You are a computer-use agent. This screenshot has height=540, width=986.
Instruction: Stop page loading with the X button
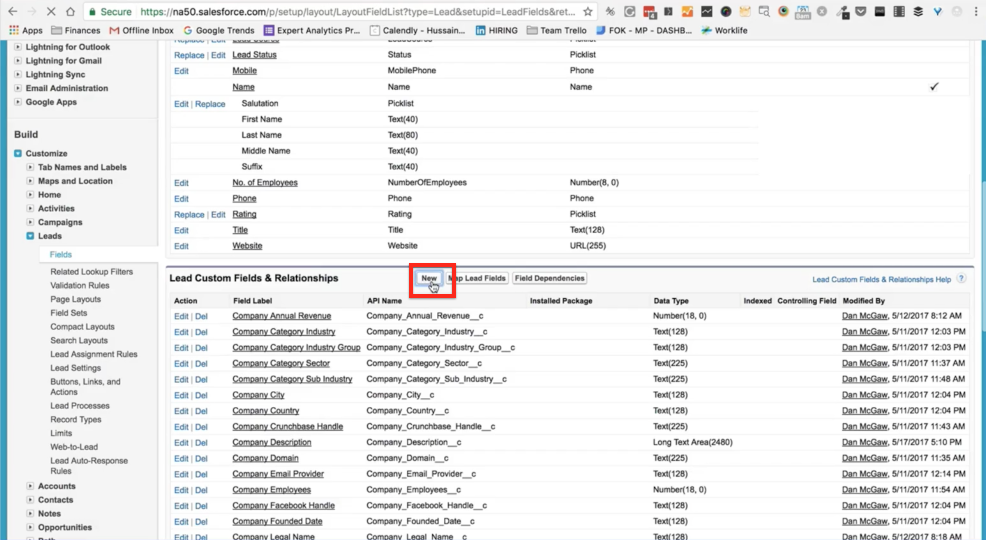[x=51, y=11]
